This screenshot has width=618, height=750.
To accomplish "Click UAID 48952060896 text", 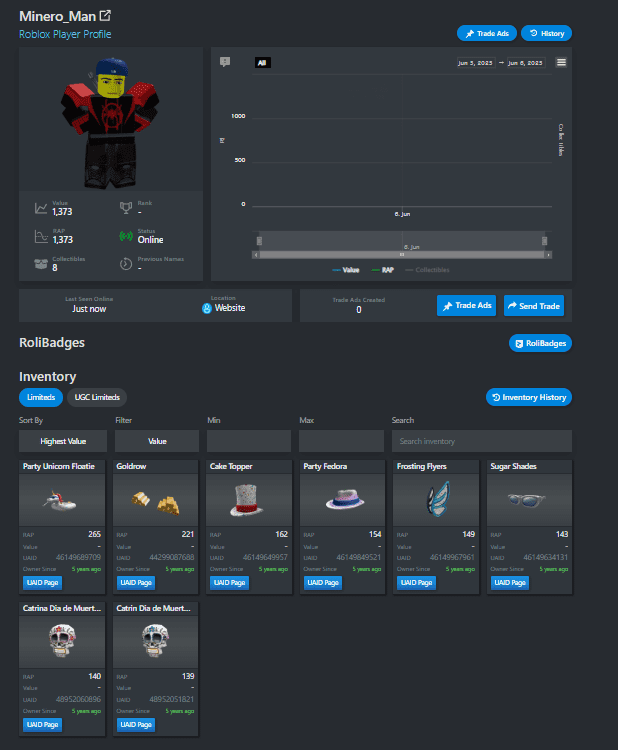I will pyautogui.click(x=78, y=699).
